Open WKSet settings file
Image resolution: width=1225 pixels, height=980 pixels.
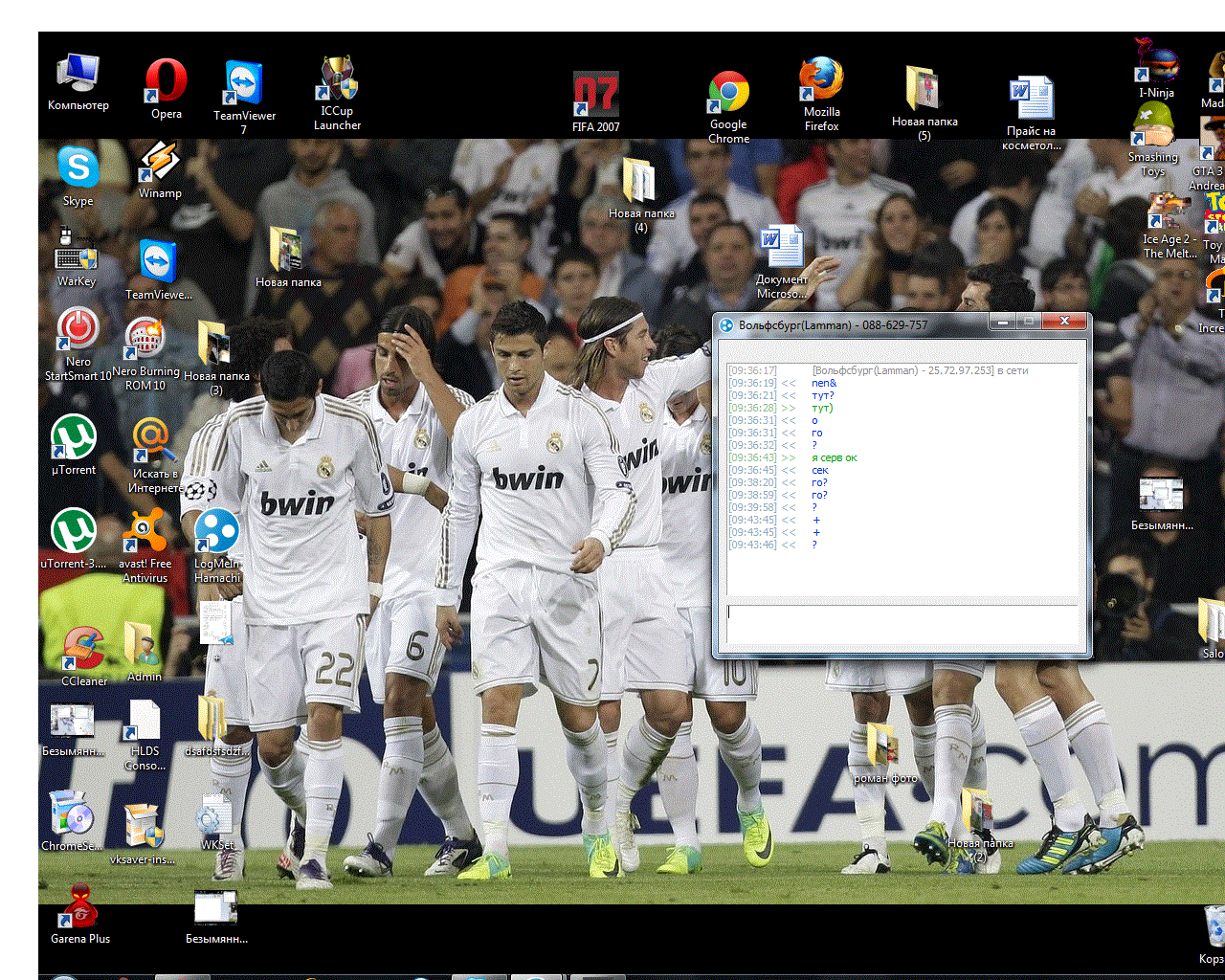click(217, 823)
